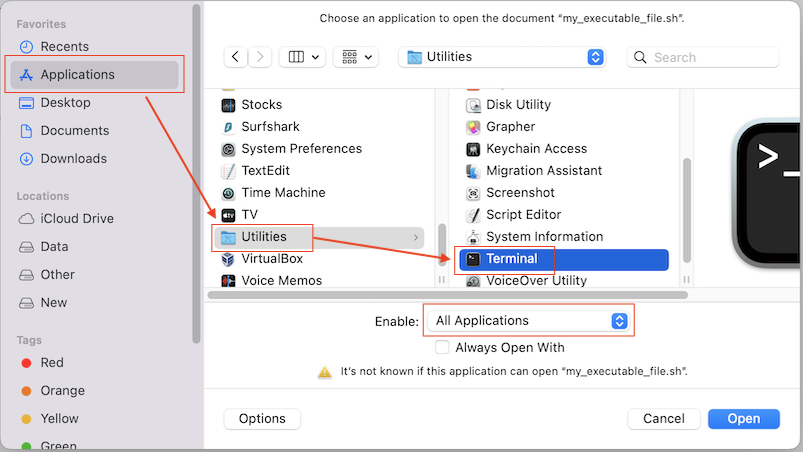
Task: Click the Terminal app icon
Action: point(473,259)
